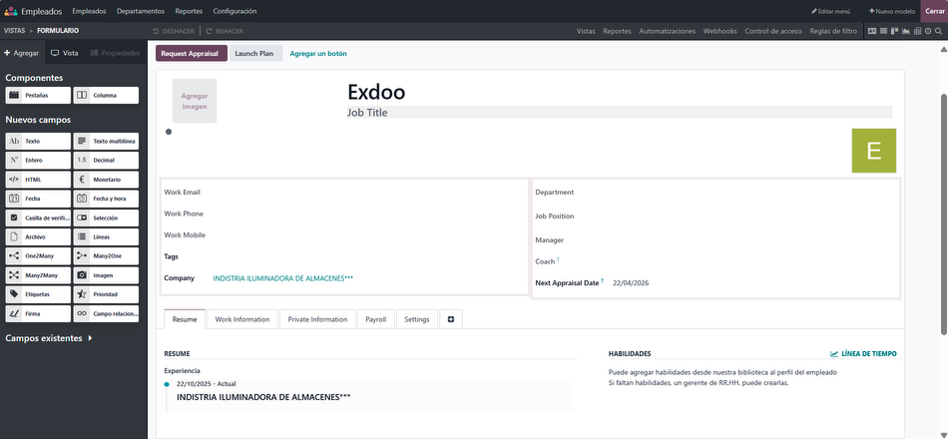Image resolution: width=948 pixels, height=439 pixels.
Task: Open Control de acceso
Action: (x=773, y=31)
